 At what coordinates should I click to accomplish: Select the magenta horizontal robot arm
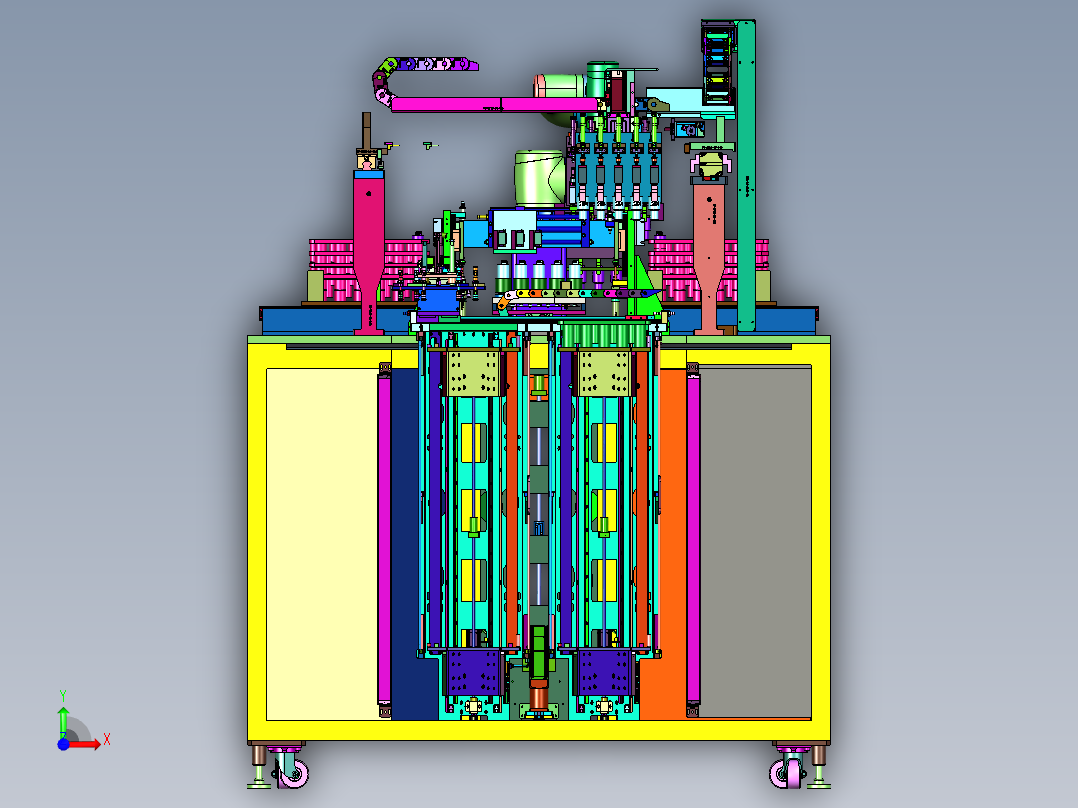(x=495, y=105)
